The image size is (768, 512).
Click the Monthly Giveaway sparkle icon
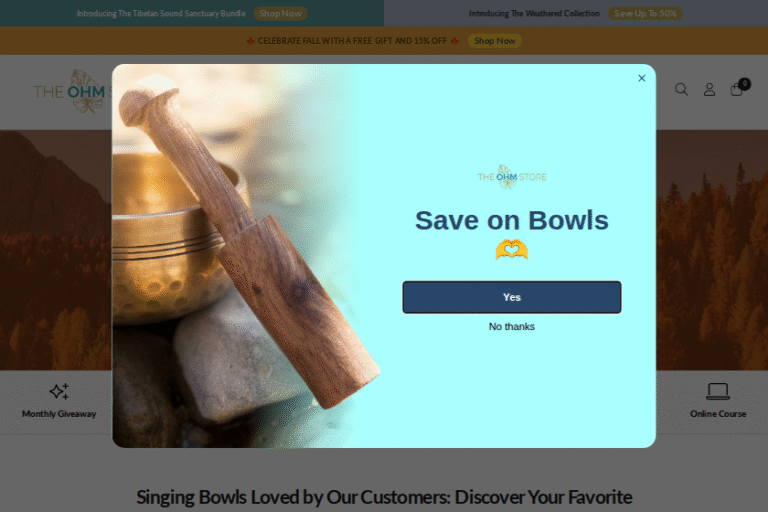(59, 391)
